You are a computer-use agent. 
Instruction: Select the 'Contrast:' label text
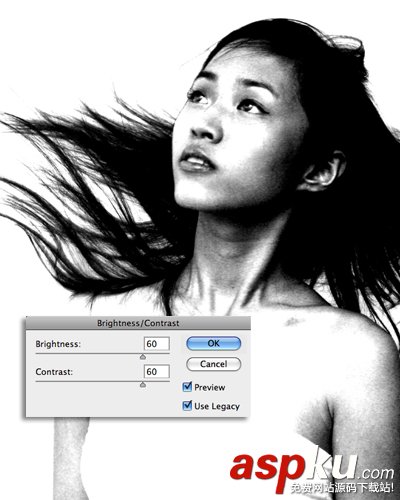pos(54,372)
